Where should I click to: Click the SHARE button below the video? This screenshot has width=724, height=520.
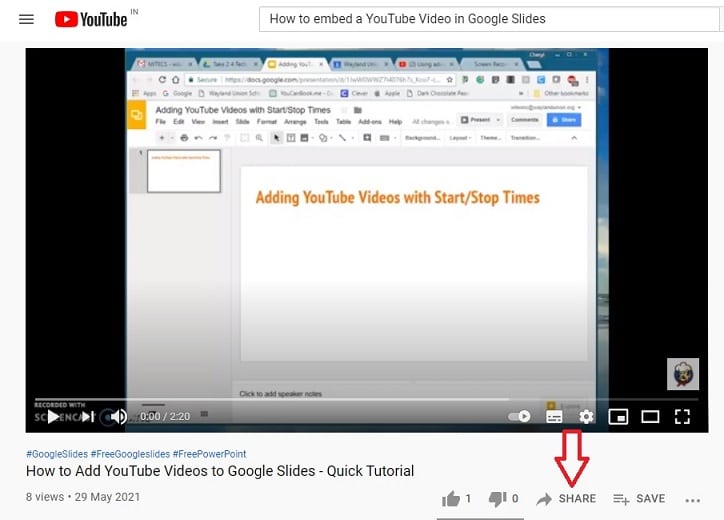point(566,499)
